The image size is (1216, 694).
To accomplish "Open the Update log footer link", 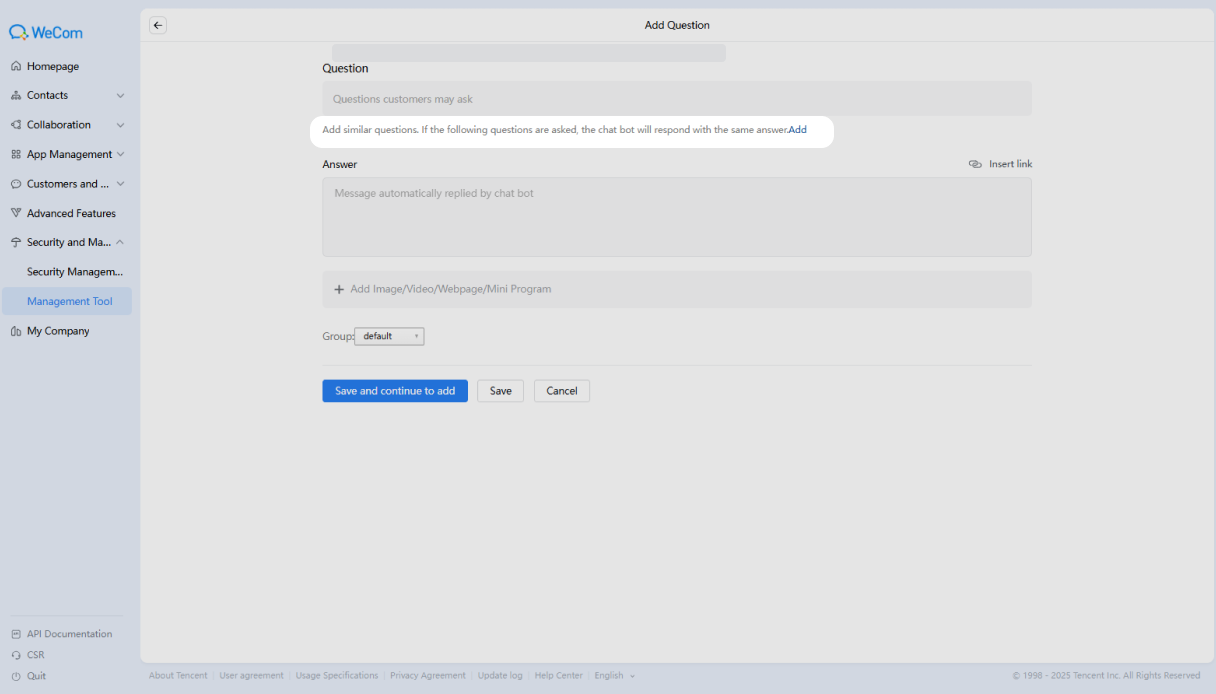I will [x=500, y=676].
